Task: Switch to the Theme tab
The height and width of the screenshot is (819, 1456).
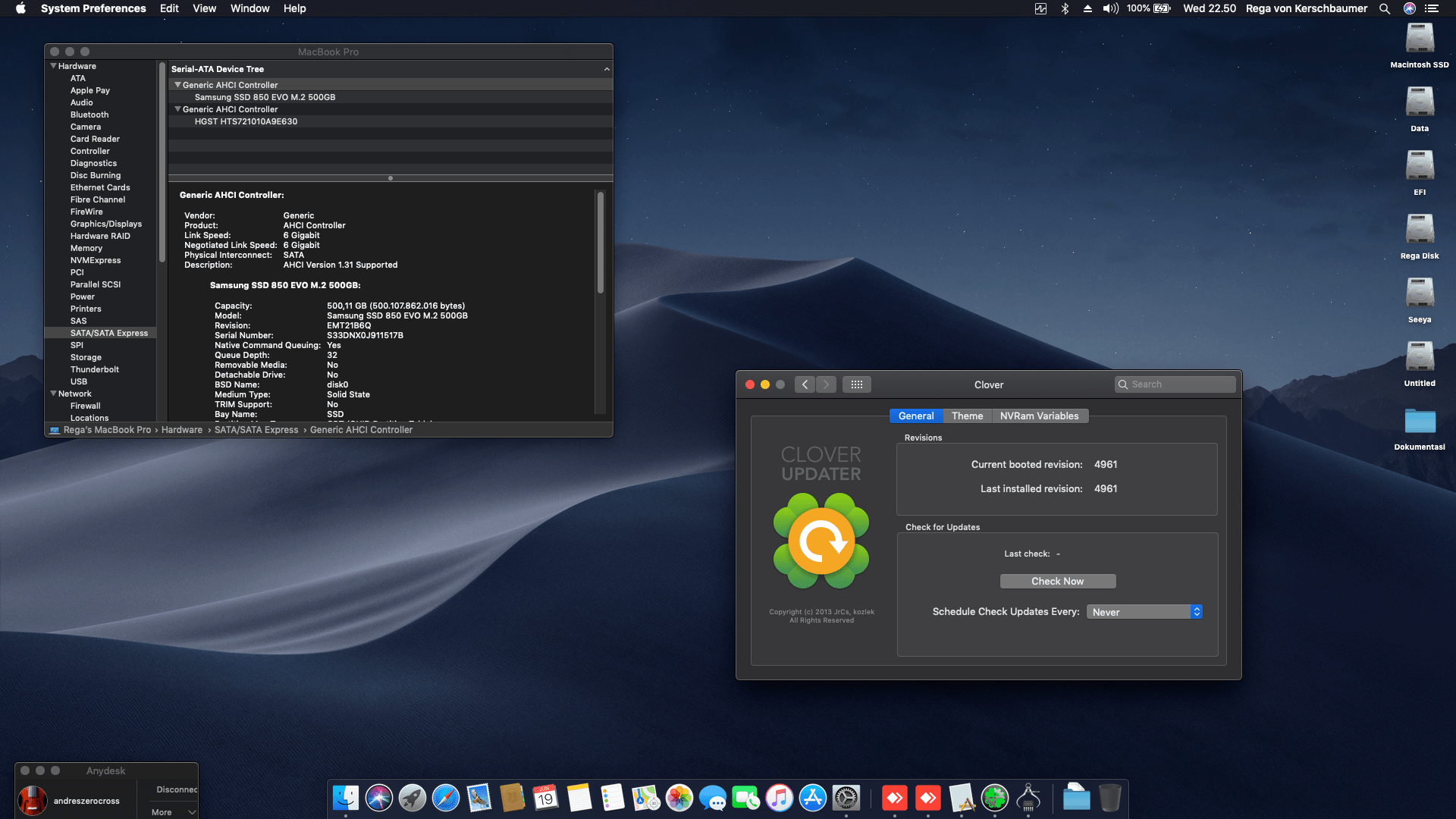Action: pyautogui.click(x=967, y=416)
